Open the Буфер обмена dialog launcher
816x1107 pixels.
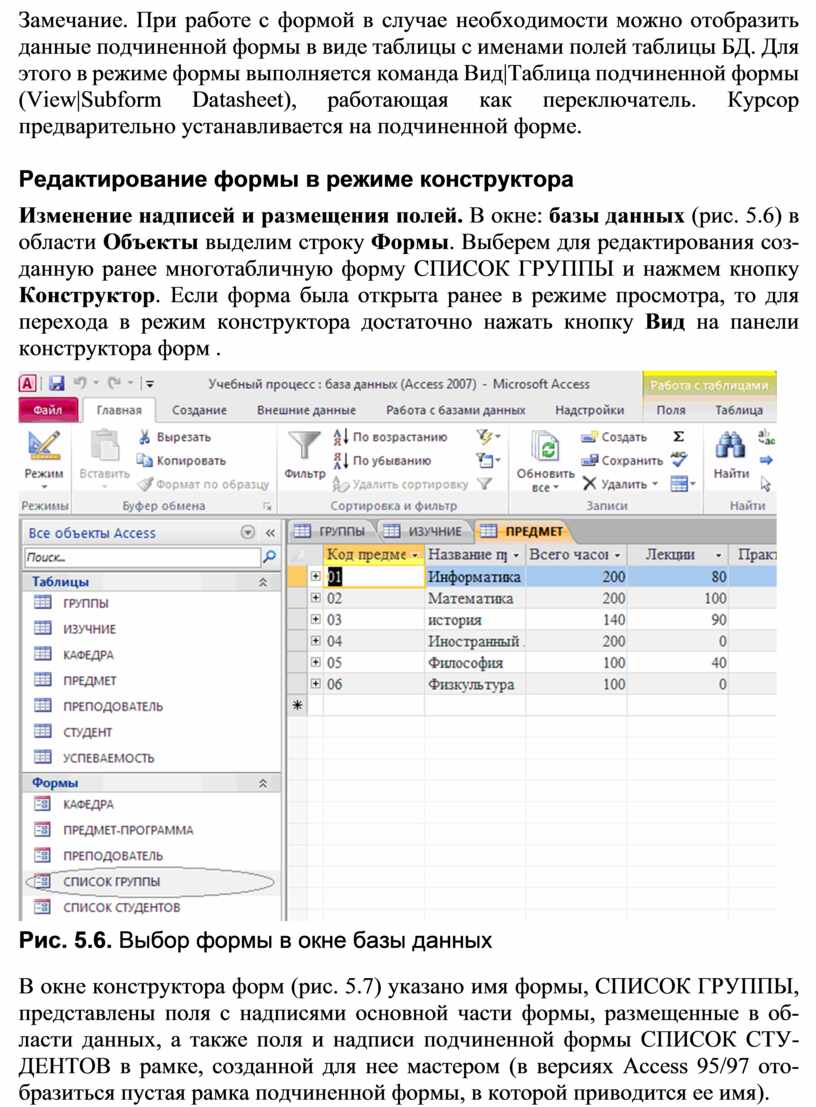267,506
